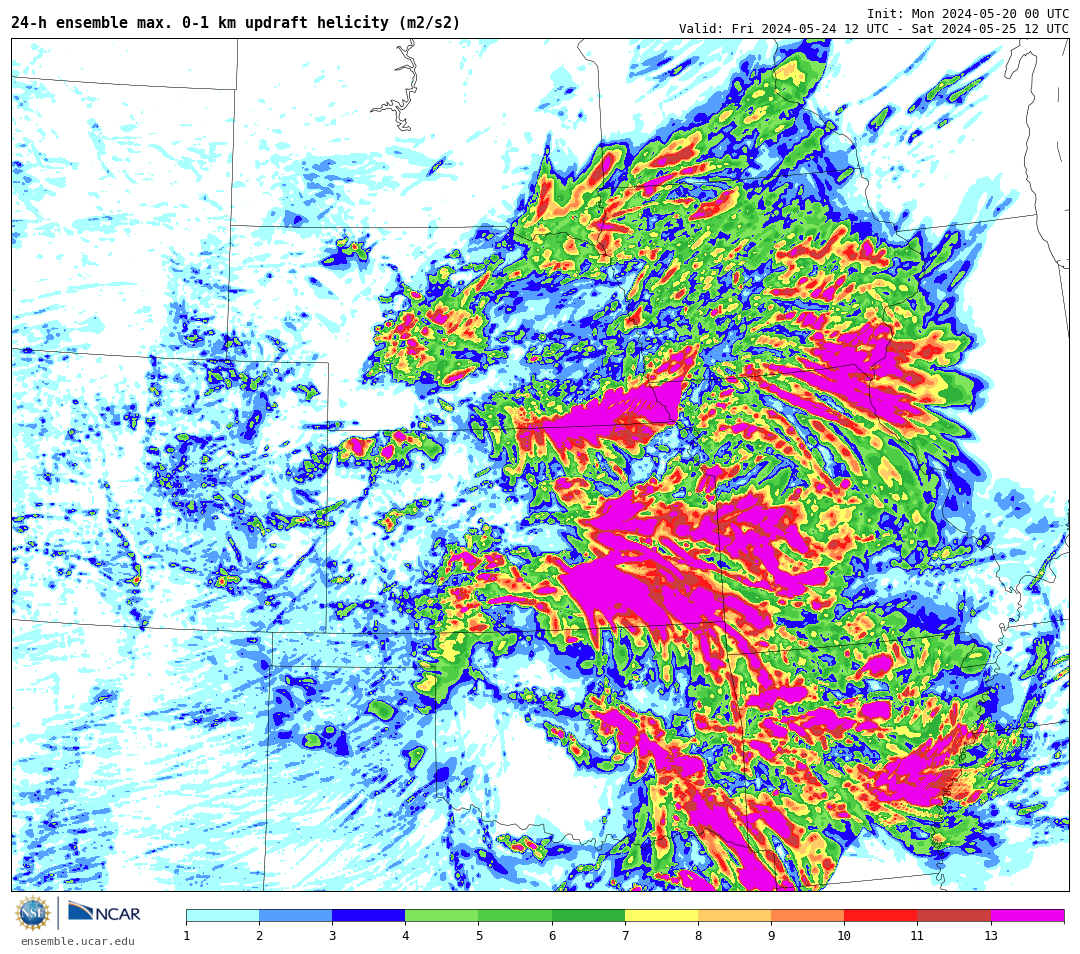
Task: Click the colorbar label 7
Action: [x=625, y=935]
